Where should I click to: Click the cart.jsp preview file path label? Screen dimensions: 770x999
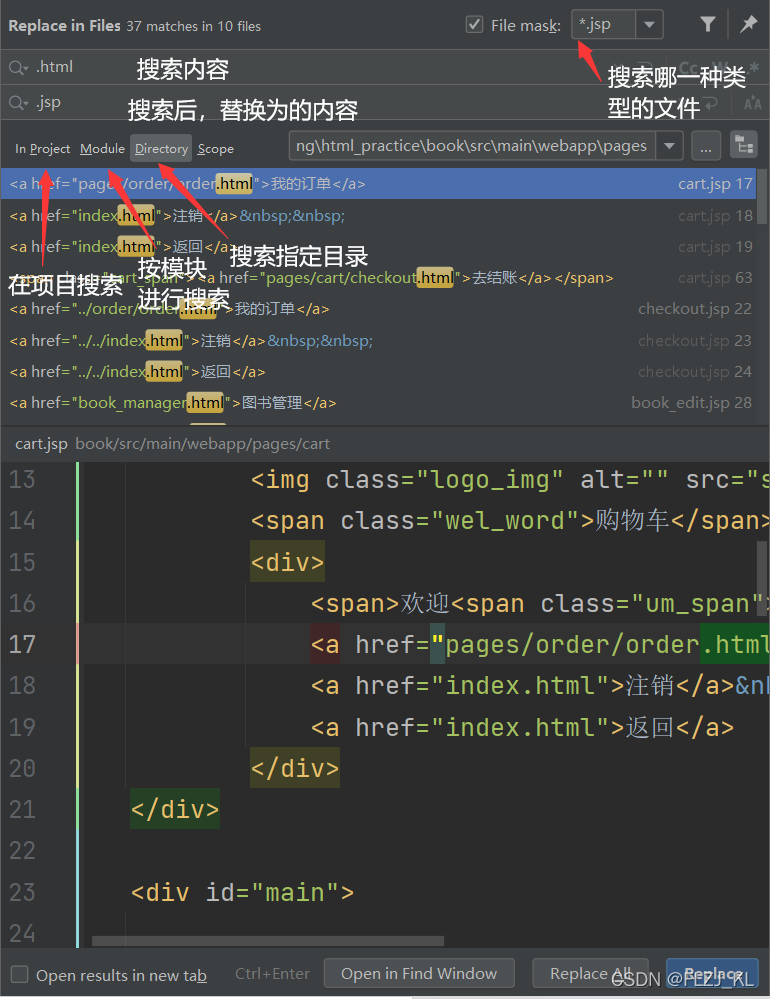click(172, 443)
